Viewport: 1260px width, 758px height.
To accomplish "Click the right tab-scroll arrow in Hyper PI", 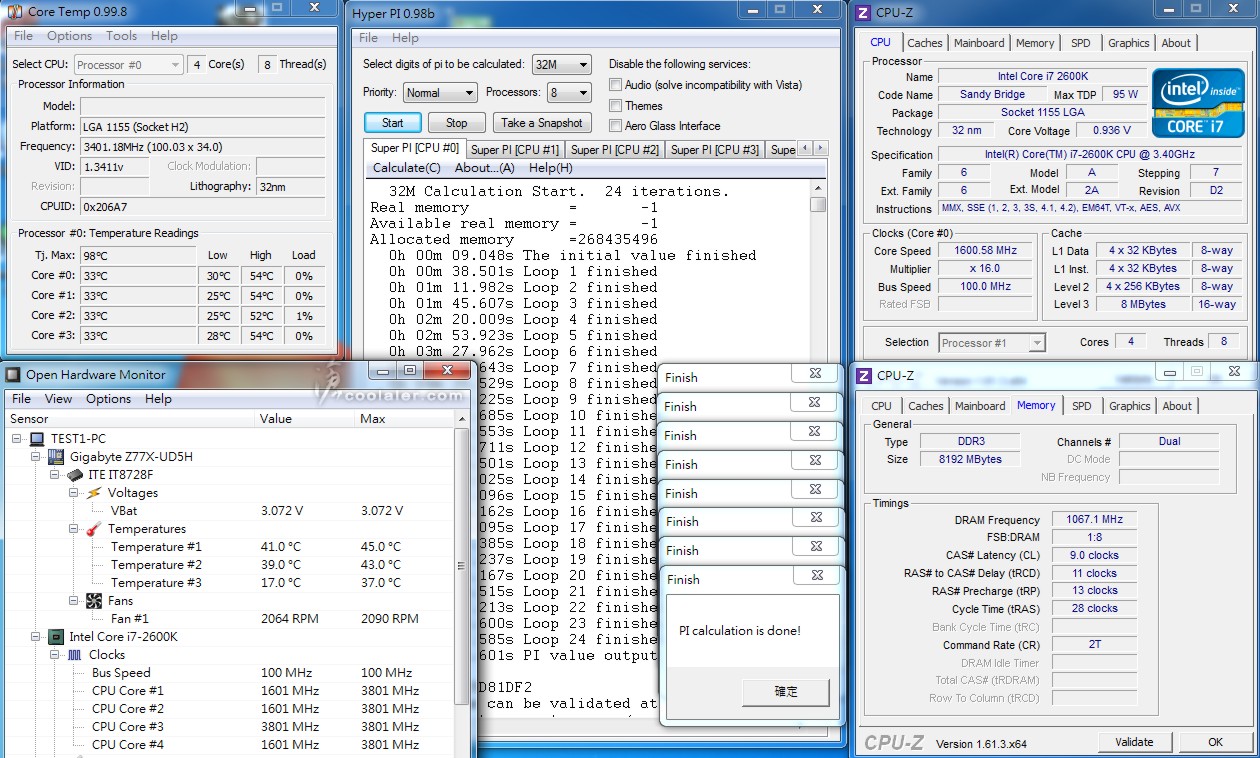I will click(x=820, y=149).
